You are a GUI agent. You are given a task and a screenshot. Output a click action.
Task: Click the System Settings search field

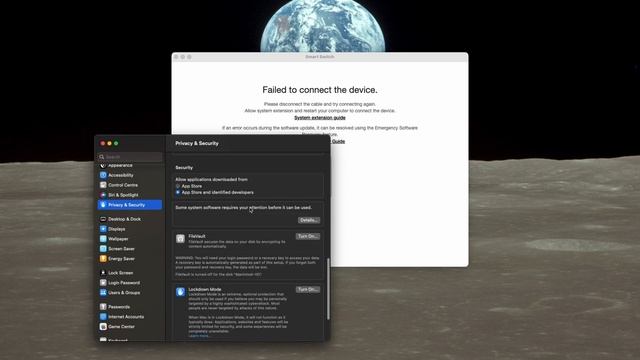point(130,157)
